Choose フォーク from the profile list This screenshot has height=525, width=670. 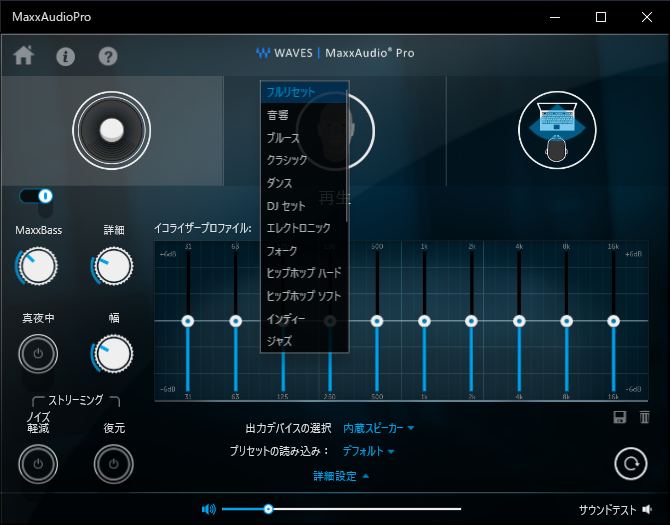pyautogui.click(x=303, y=251)
